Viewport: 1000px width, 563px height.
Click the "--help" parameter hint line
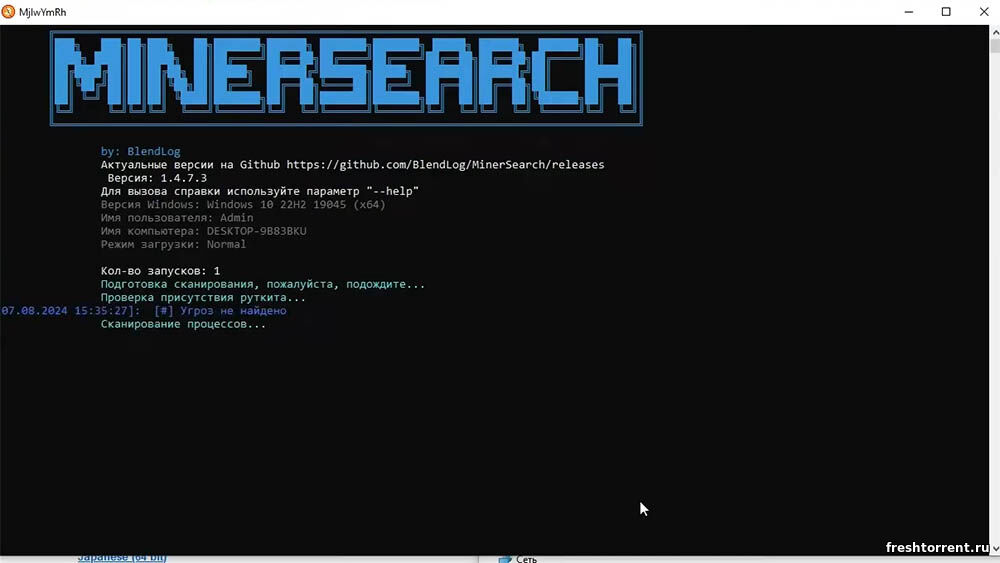(x=259, y=191)
